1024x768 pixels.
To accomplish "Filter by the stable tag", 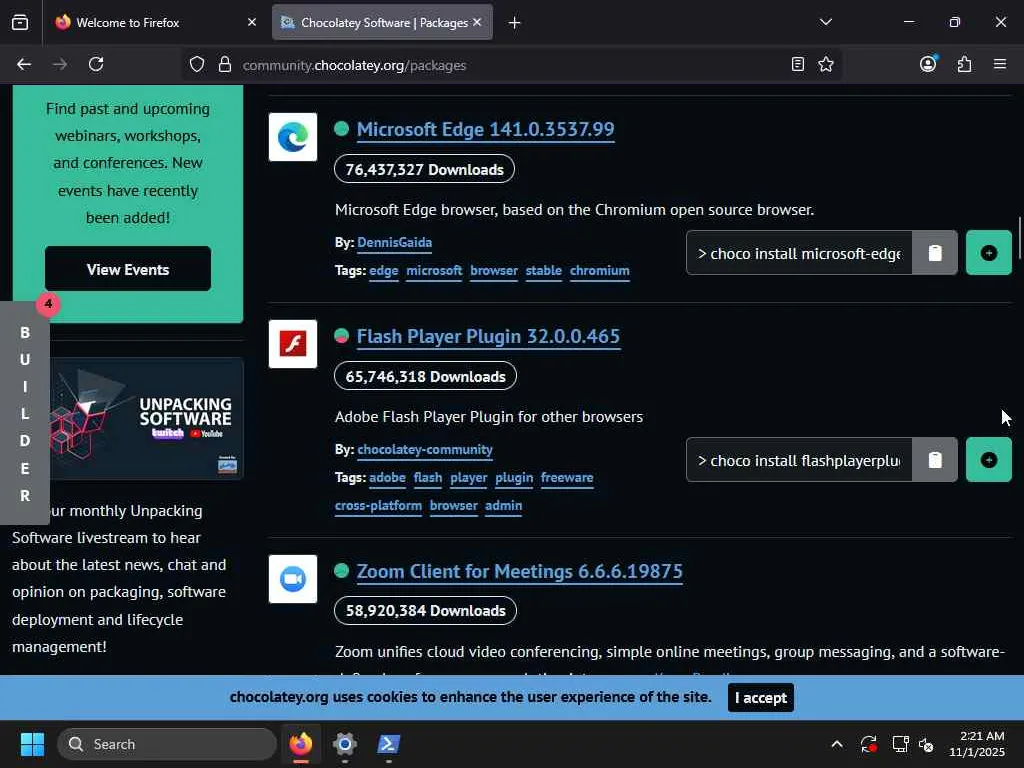I will (543, 270).
